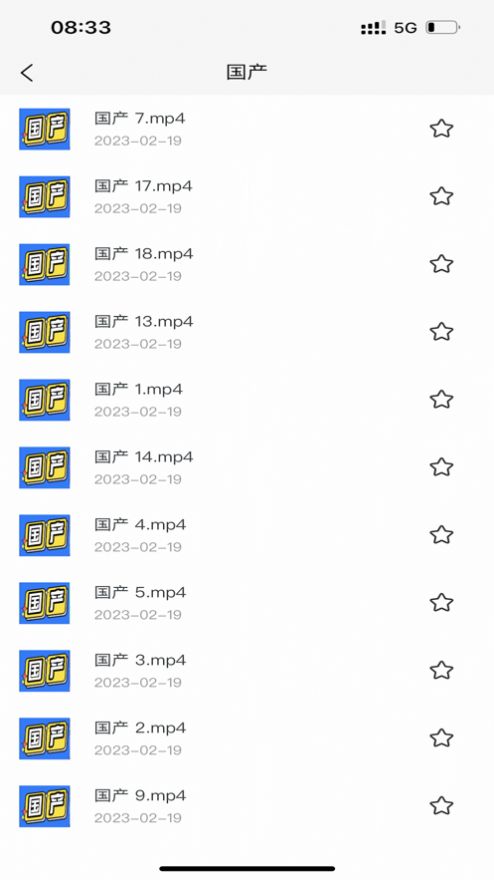Screen dimensions: 494x880
Task: Open 国产 14.mp4 list entry title
Action: coord(144,457)
